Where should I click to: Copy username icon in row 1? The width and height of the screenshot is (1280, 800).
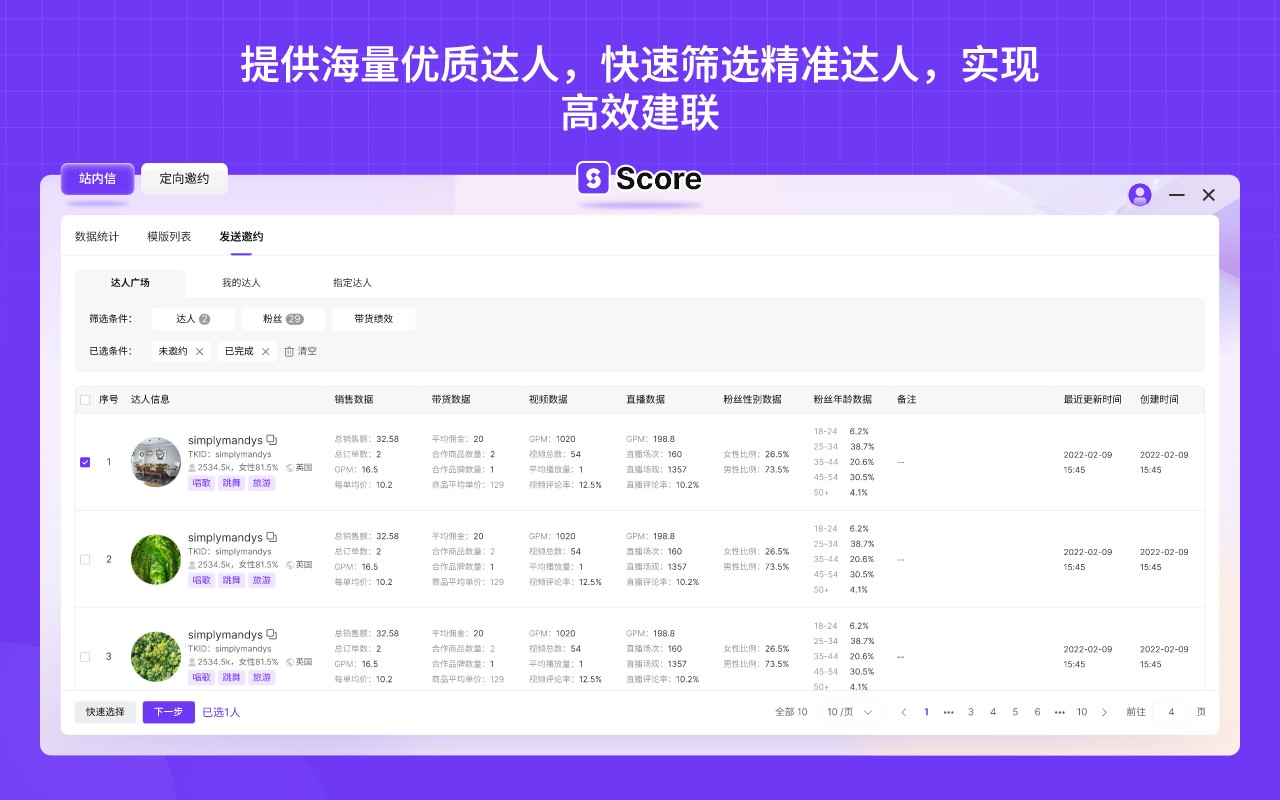coord(272,440)
